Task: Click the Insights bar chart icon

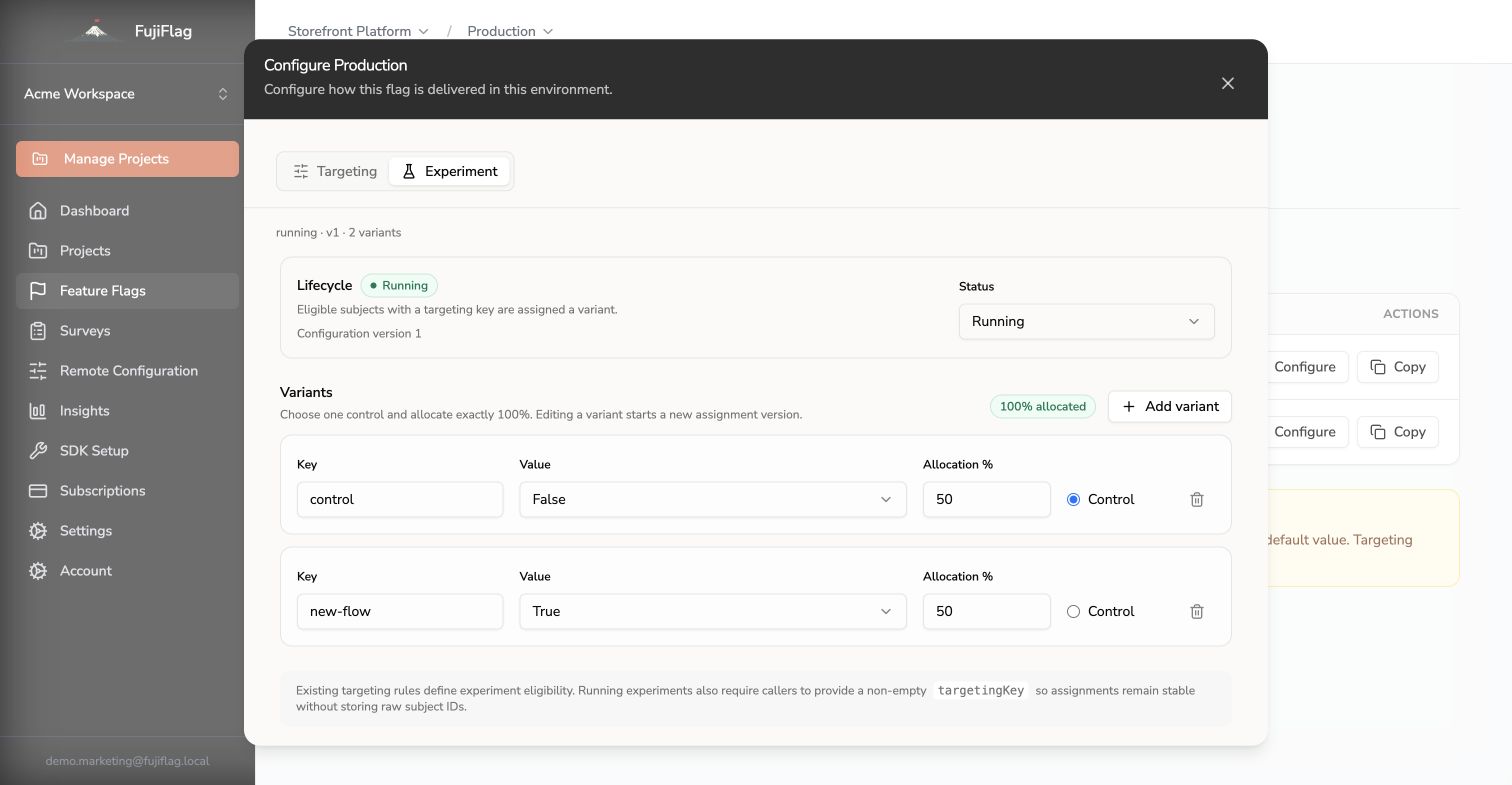Action: pyautogui.click(x=38, y=411)
